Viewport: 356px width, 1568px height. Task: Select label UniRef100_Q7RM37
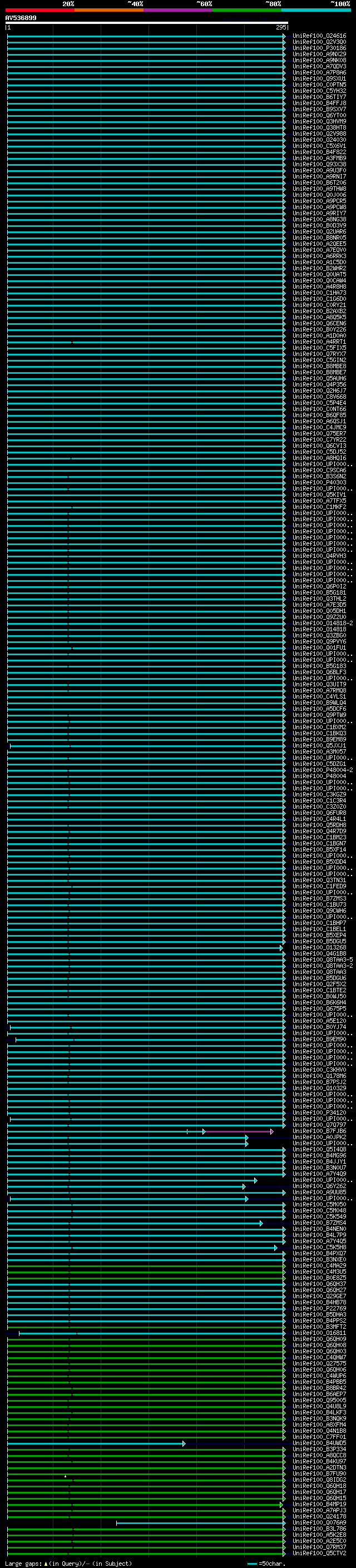click(x=319, y=1547)
